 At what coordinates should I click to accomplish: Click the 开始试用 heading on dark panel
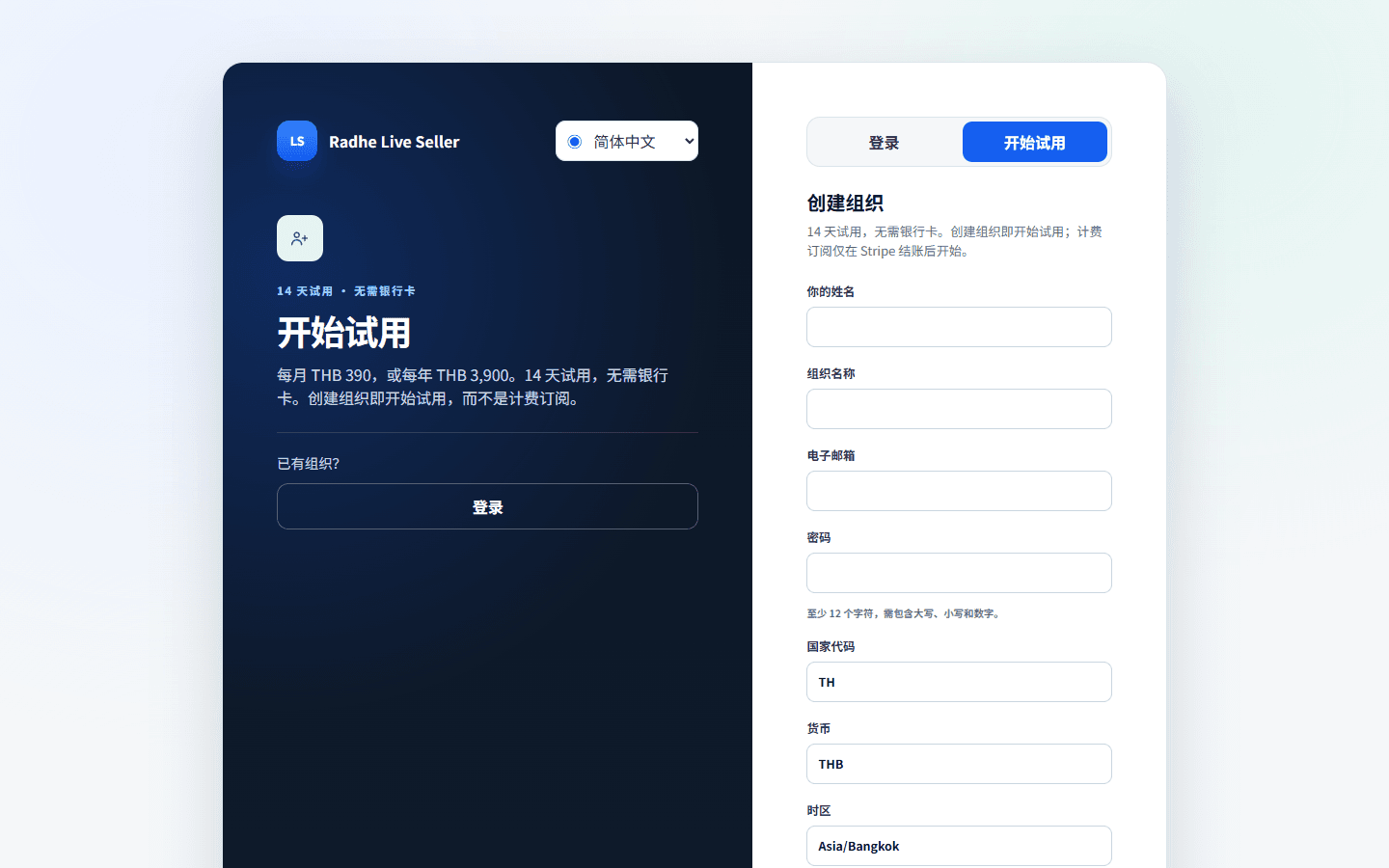[344, 333]
